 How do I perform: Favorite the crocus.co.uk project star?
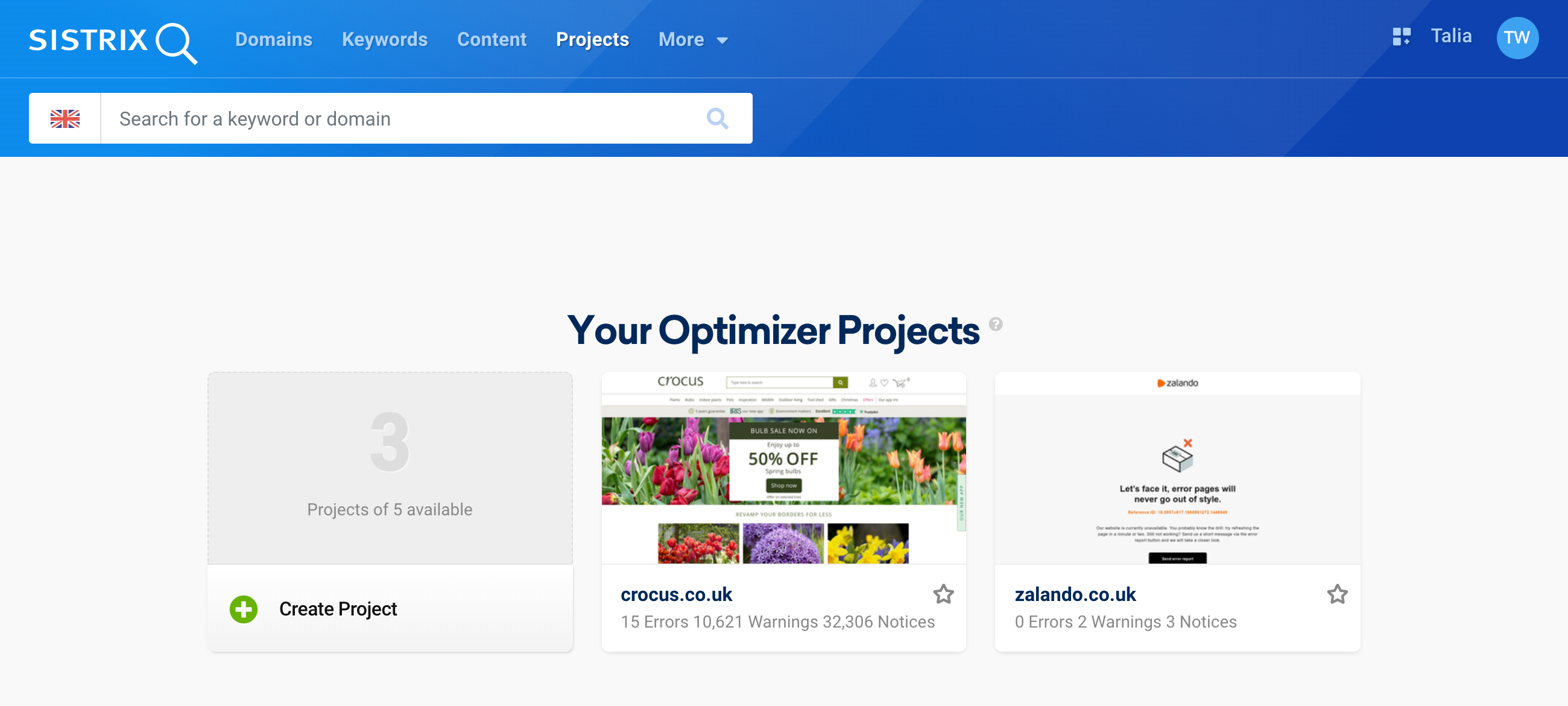coord(943,594)
